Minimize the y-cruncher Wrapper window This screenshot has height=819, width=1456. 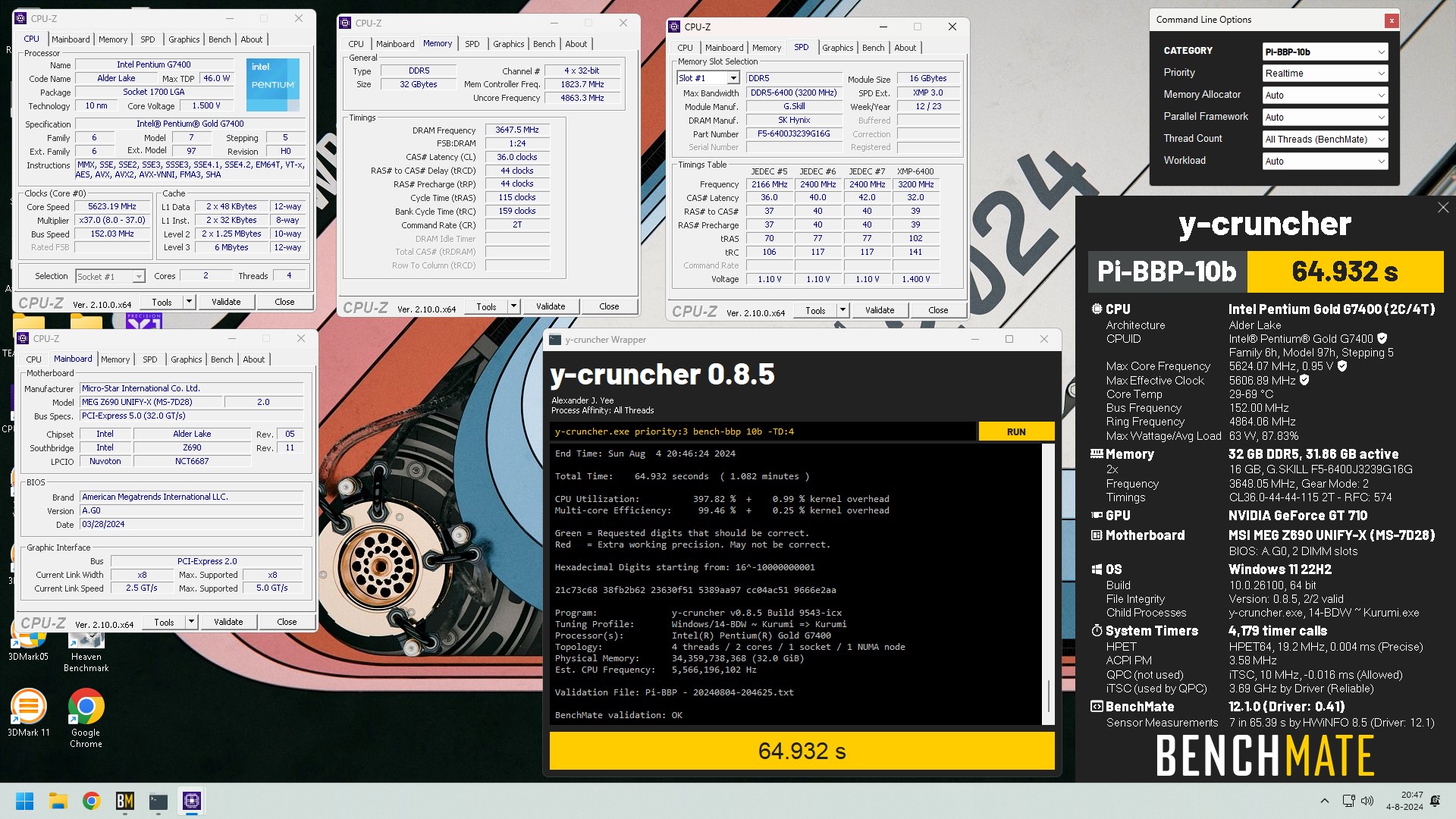974,340
